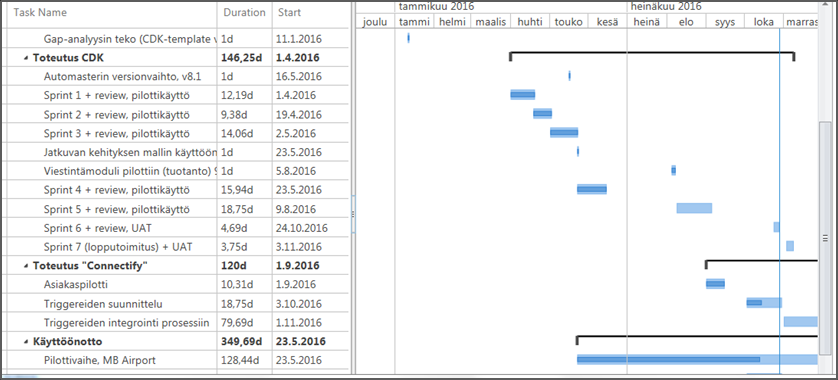This screenshot has width=838, height=380.
Task: Select the Duration column header
Action: click(245, 13)
